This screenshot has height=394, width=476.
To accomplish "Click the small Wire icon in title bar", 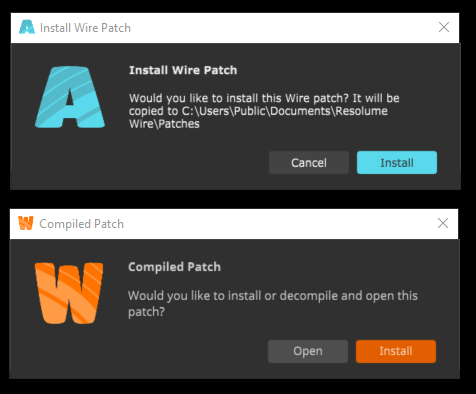I will pos(26,223).
